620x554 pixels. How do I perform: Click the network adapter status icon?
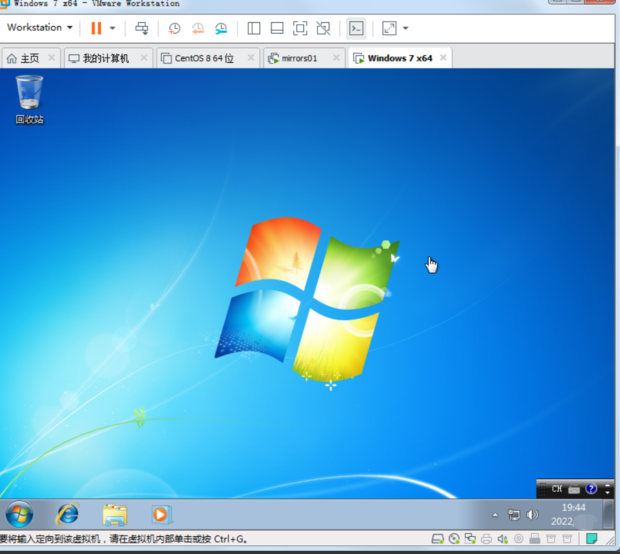(470, 539)
